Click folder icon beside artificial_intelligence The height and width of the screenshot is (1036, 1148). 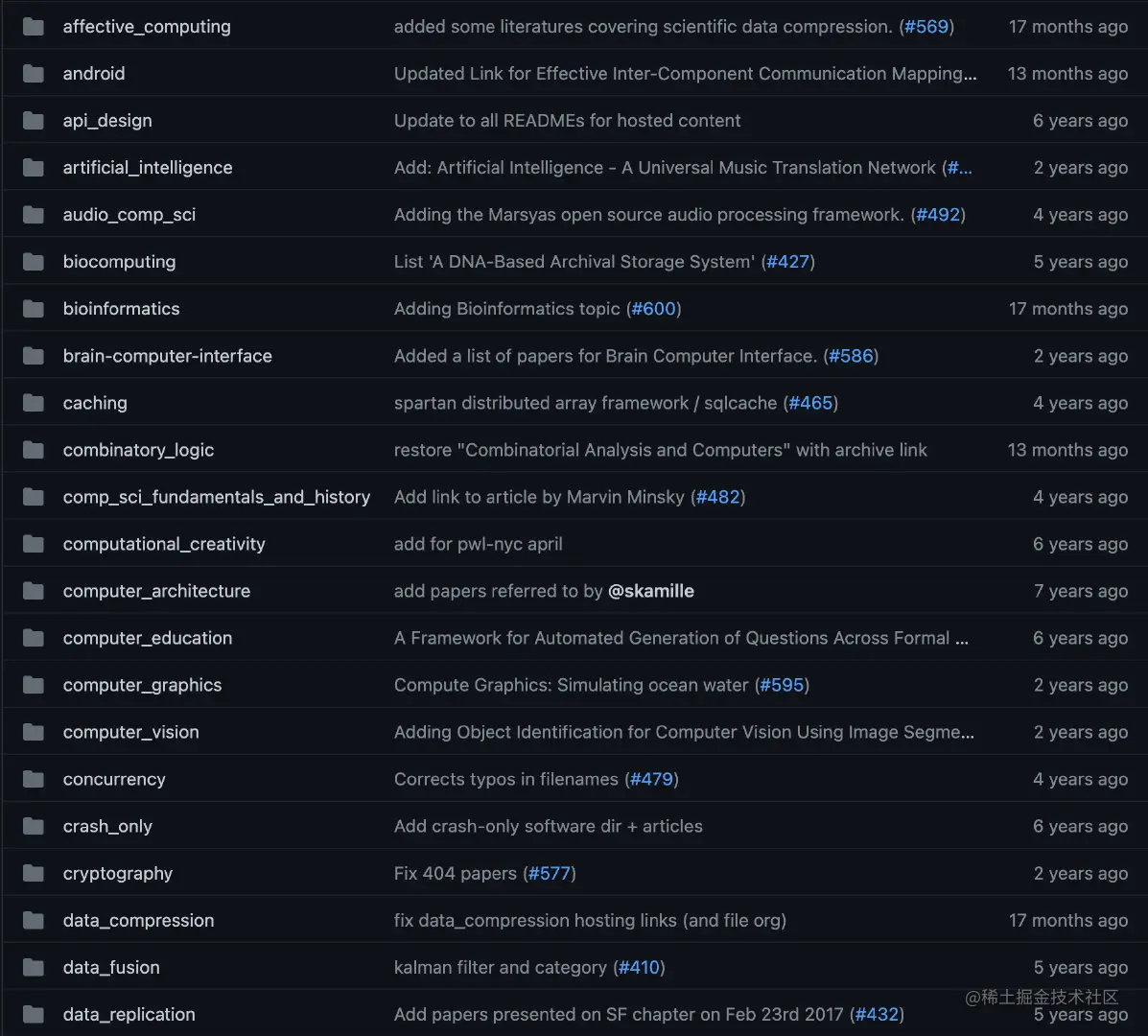pos(33,168)
